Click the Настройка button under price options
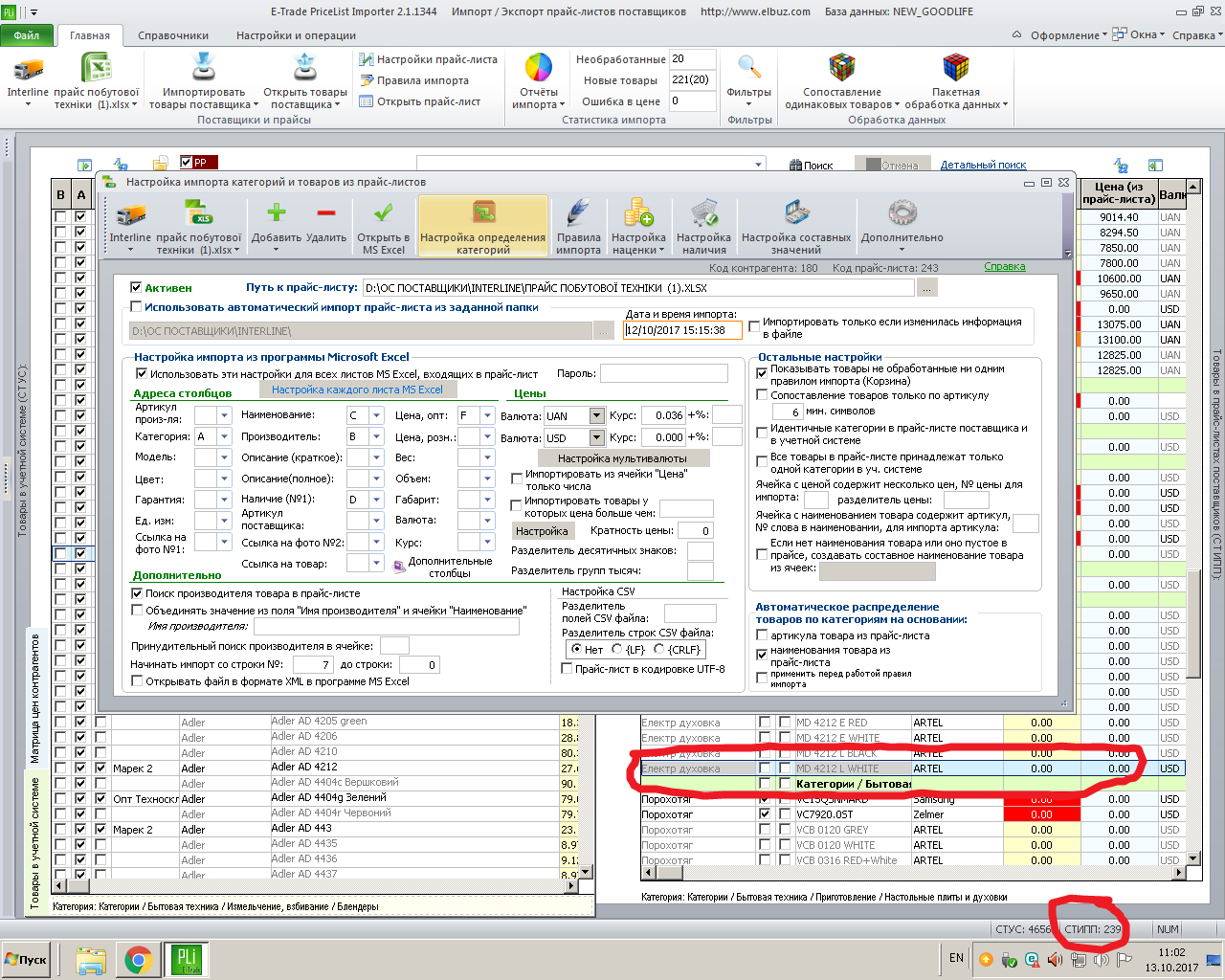1225x980 pixels. pos(542,531)
